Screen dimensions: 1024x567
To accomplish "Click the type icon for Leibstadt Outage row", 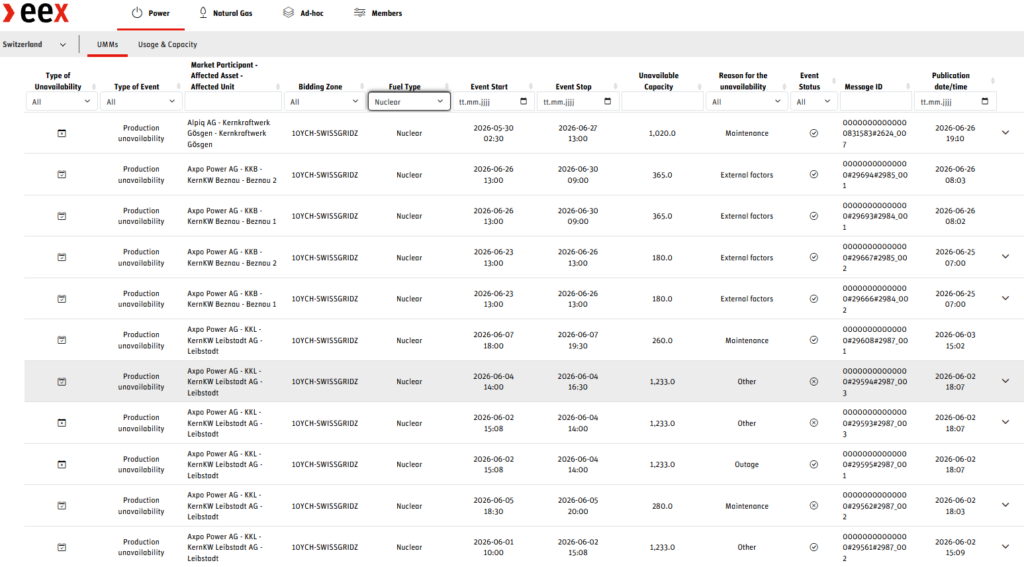I will pyautogui.click(x=61, y=464).
